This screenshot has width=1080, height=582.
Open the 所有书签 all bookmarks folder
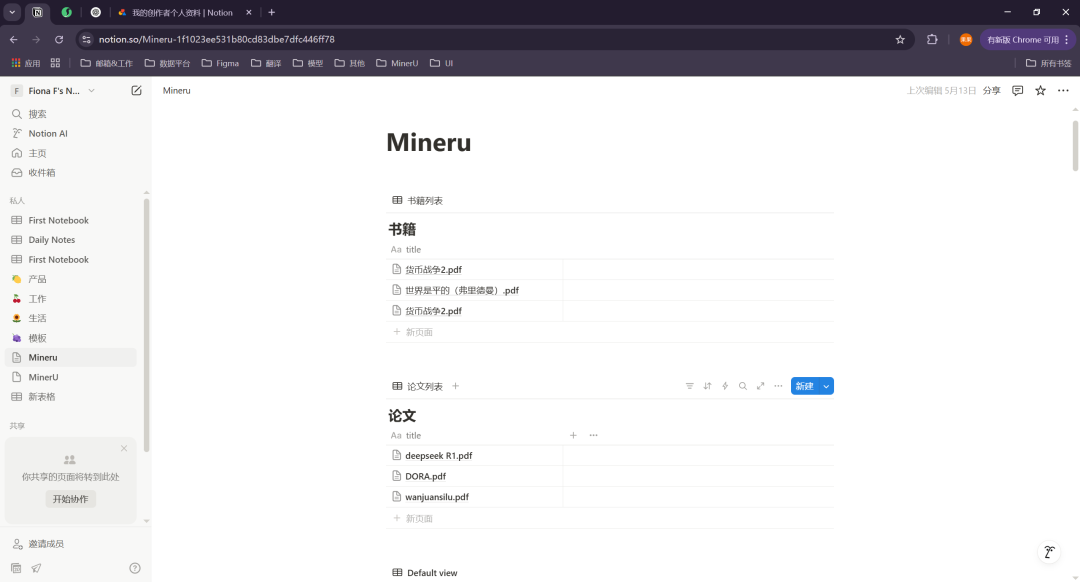point(1048,63)
